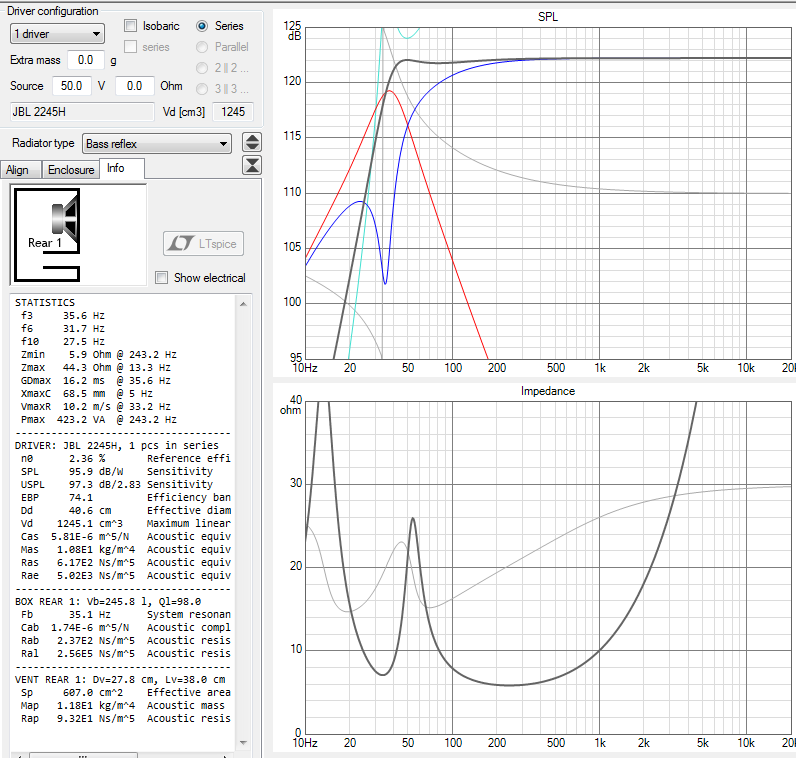Click the Impedance graph title

(548, 391)
